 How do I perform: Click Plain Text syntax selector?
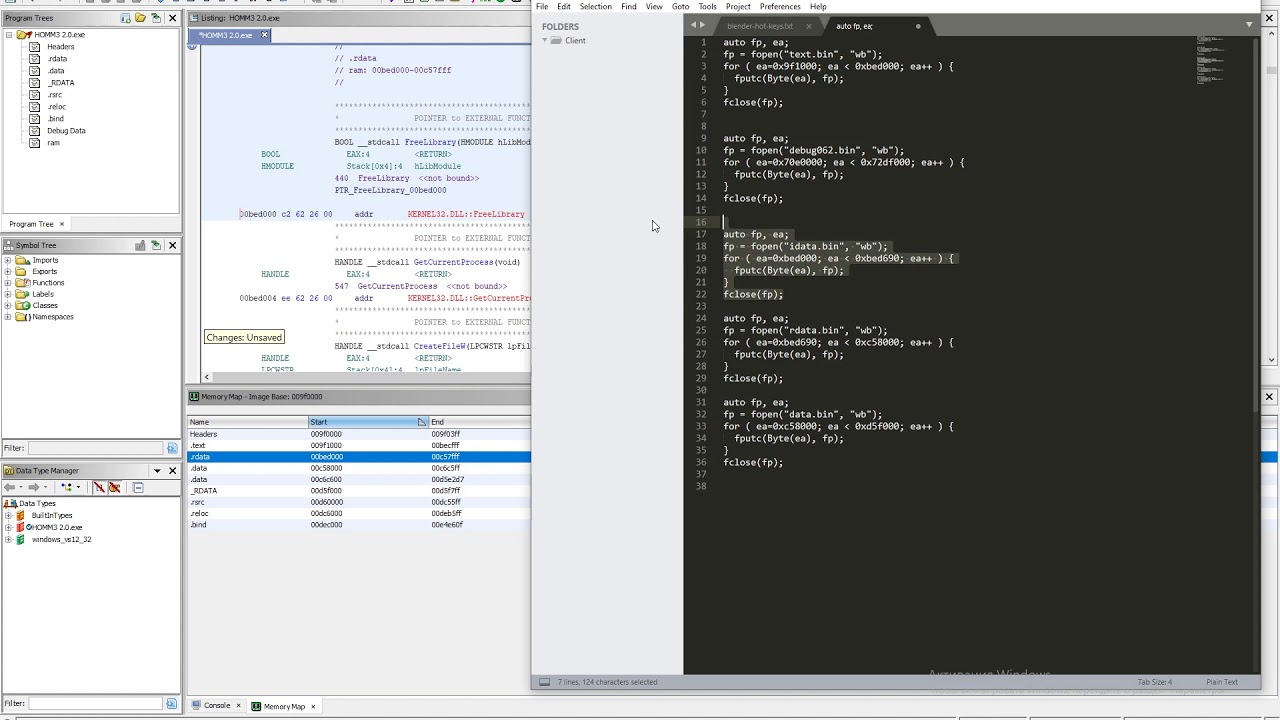(x=1222, y=682)
